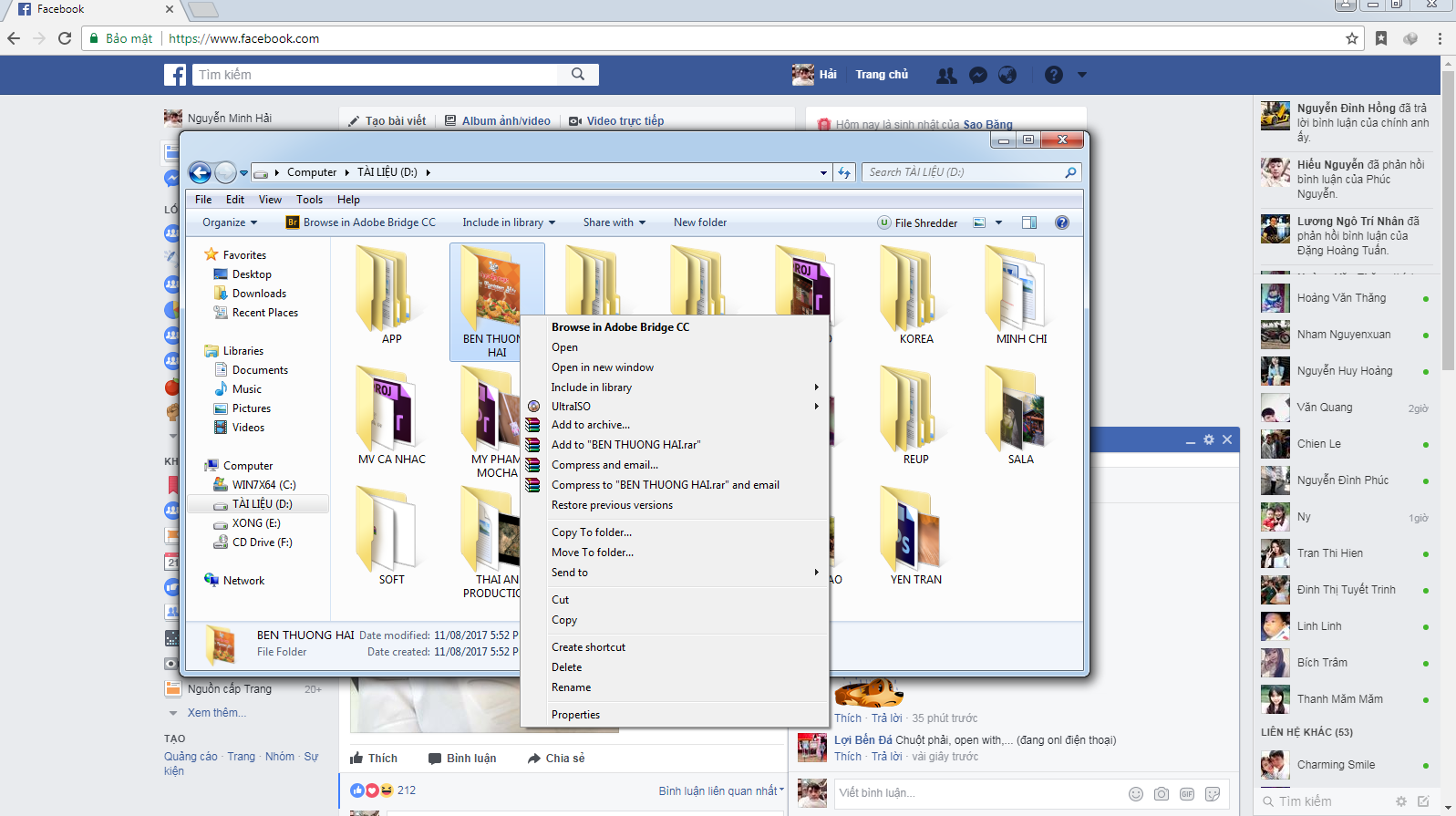
Task: Open Facebook Messenger icon in top bar
Action: pos(978,75)
